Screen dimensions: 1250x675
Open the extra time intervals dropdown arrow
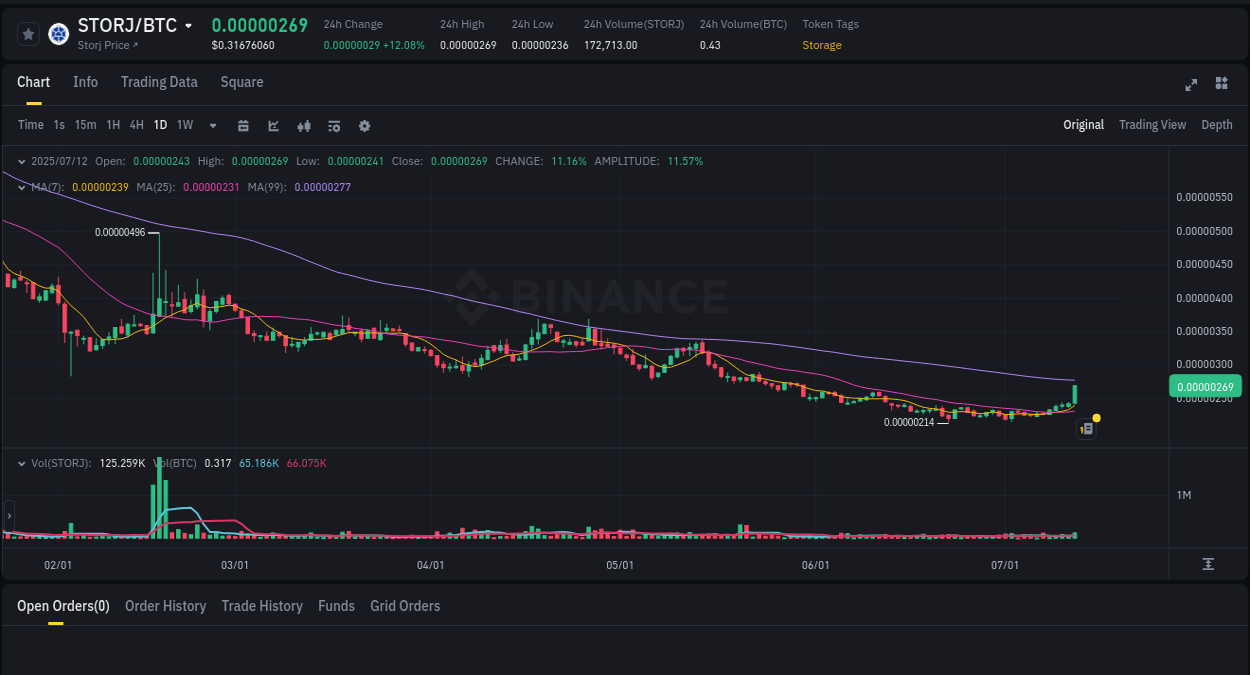(211, 125)
